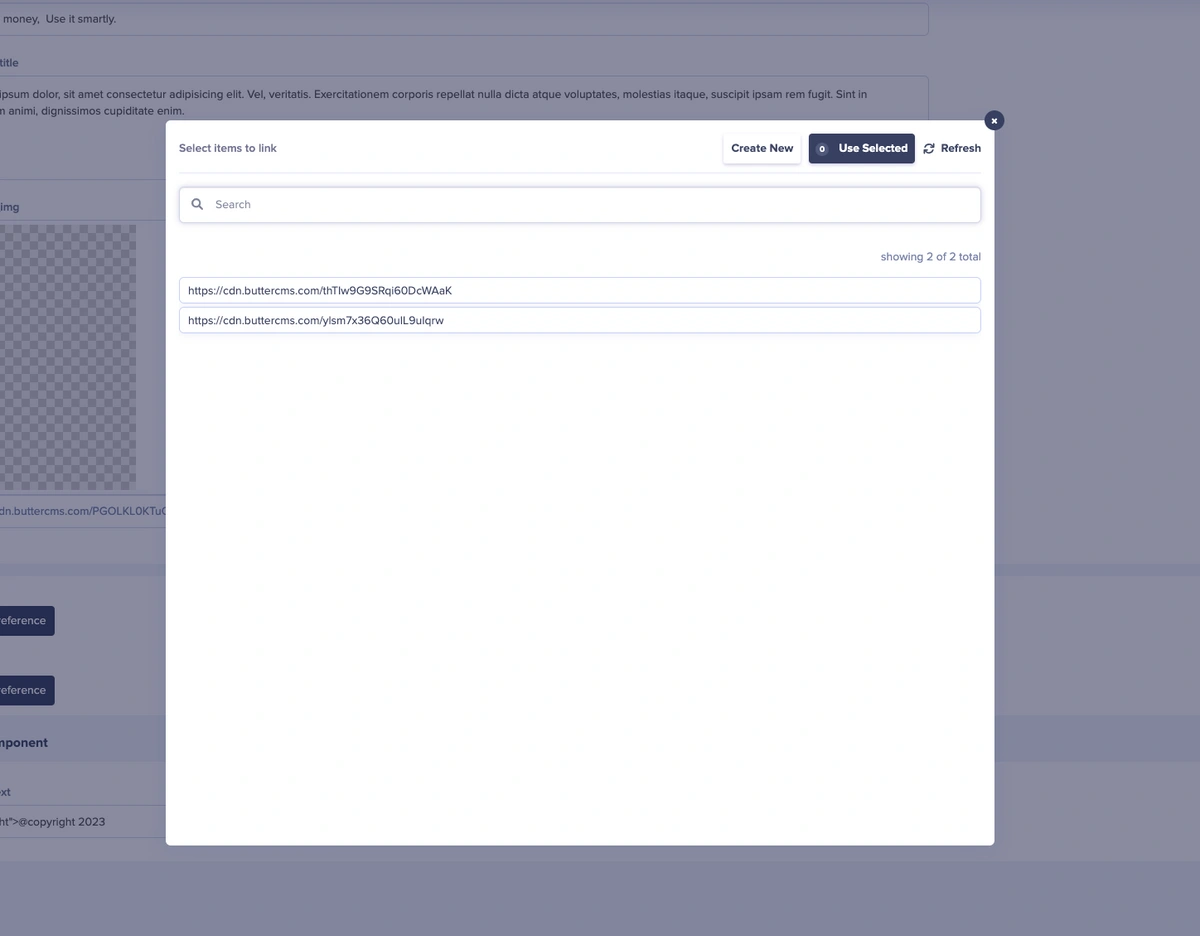The width and height of the screenshot is (1200, 936).
Task: Select item ending in ylsm7x36Q60ulL9ulqrw
Action: (580, 320)
